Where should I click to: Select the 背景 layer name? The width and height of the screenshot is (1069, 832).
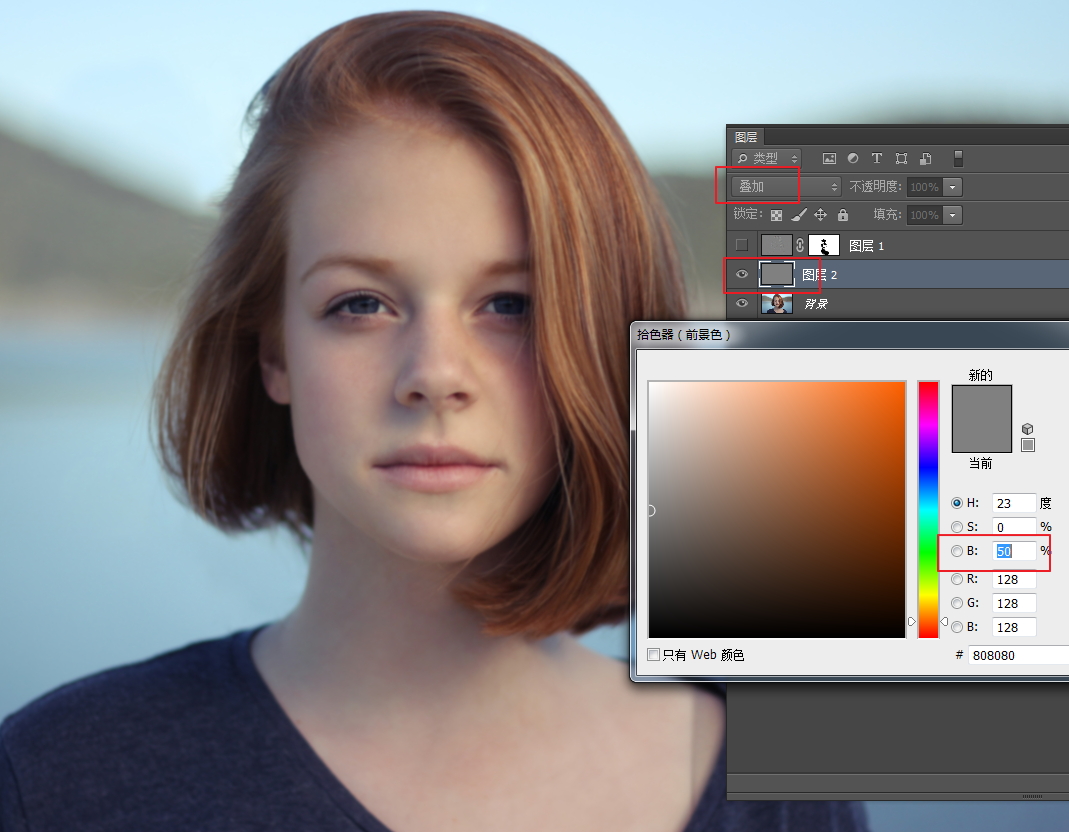click(815, 303)
